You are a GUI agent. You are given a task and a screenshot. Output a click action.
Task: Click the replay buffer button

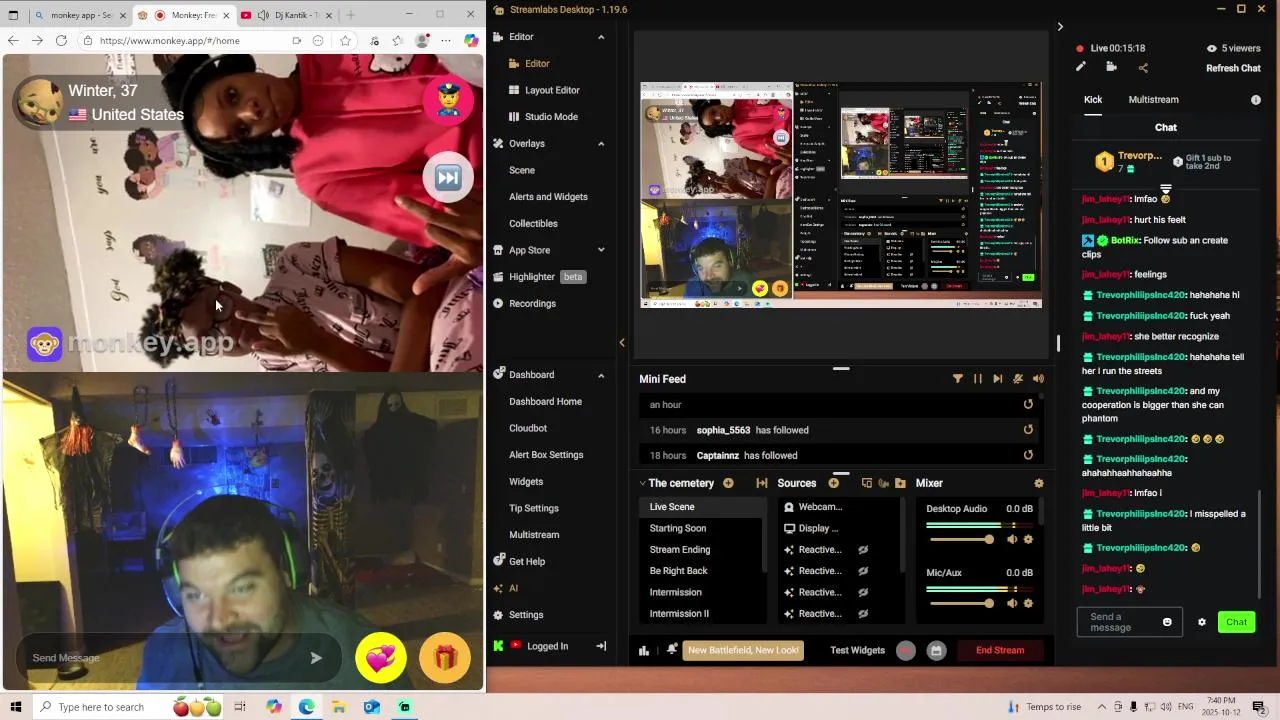(x=936, y=651)
